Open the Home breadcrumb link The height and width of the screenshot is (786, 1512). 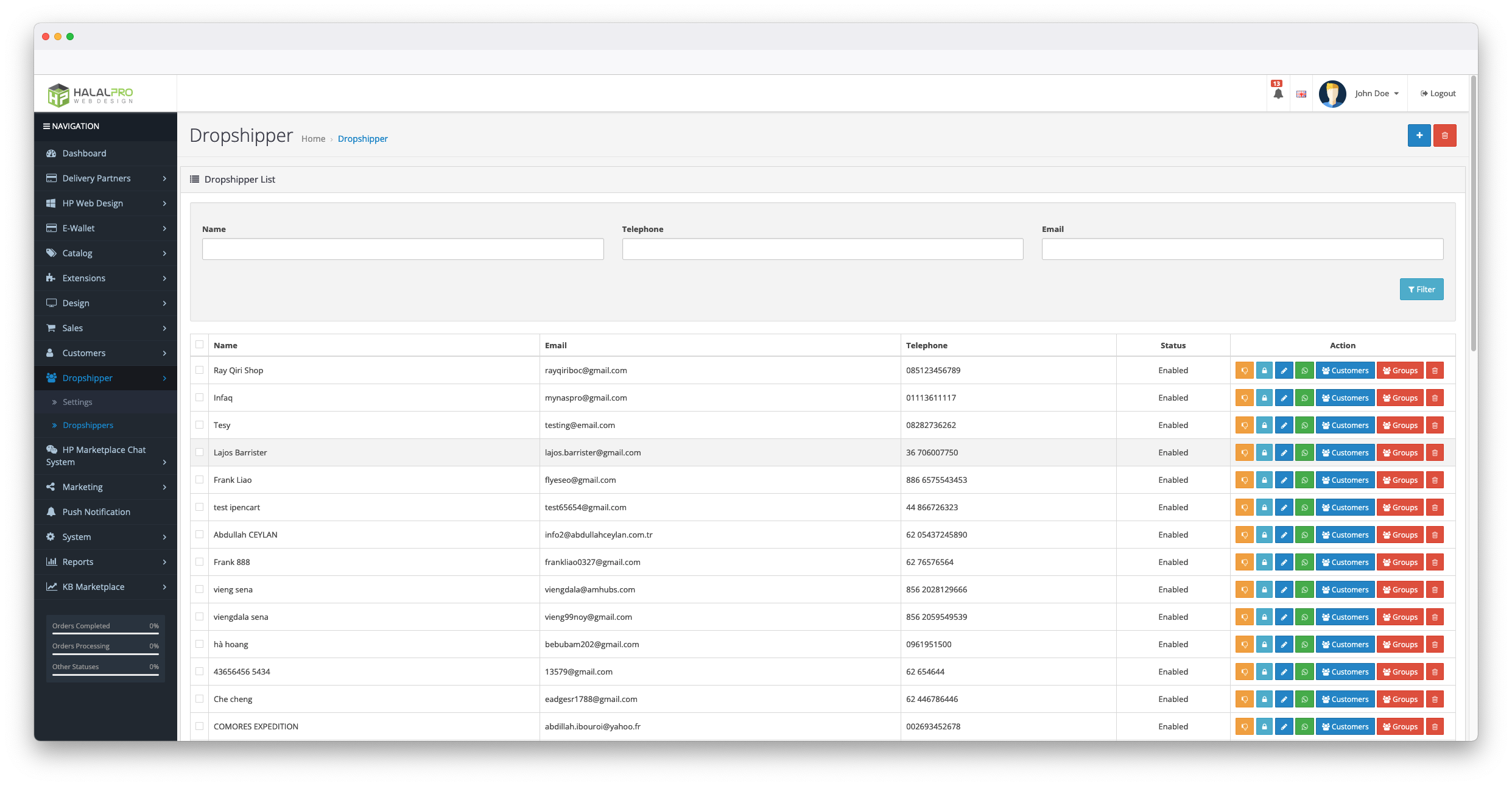click(x=313, y=138)
